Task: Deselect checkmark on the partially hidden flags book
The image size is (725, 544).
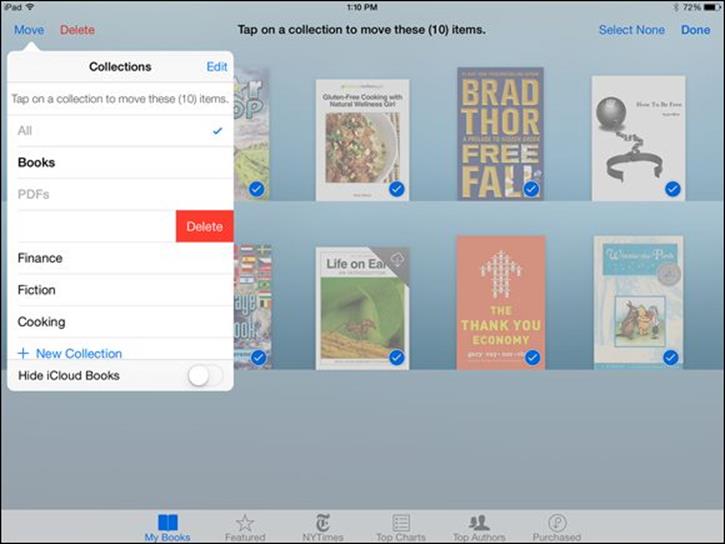Action: coord(258,357)
